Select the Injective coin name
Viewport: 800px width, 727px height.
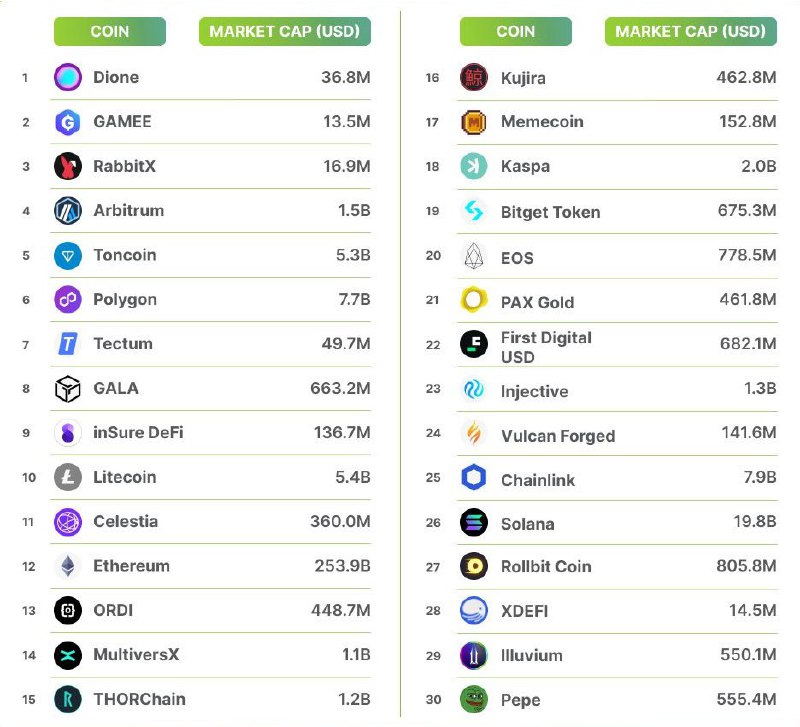pyautogui.click(x=535, y=391)
